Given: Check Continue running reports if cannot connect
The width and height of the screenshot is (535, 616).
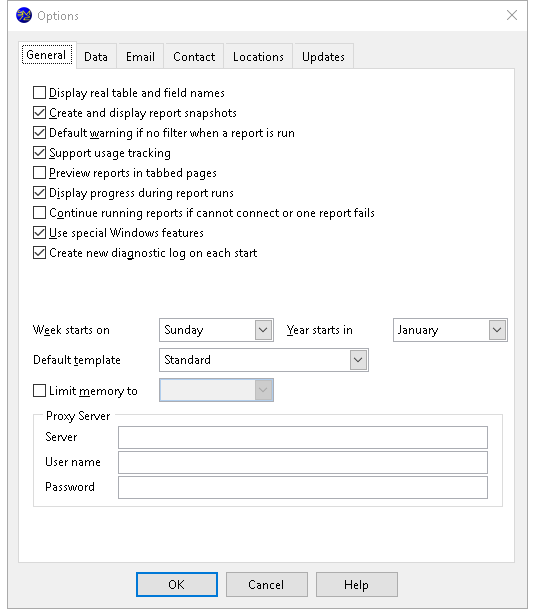Looking at the screenshot, I should pyautogui.click(x=39, y=213).
